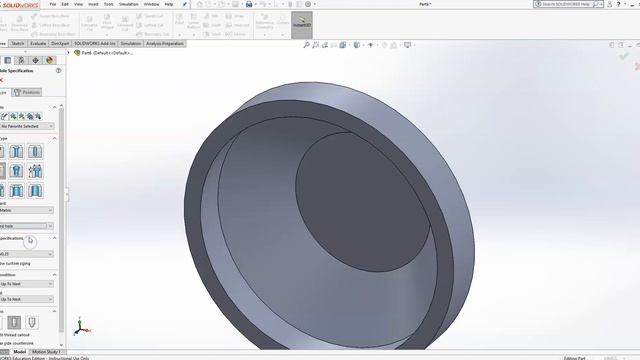Switch to the Analysis Preparation tab
The height and width of the screenshot is (360, 640).
point(165,43)
